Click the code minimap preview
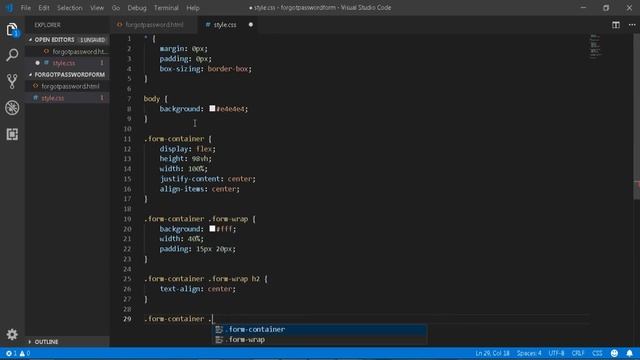The image size is (640, 360). (595, 47)
